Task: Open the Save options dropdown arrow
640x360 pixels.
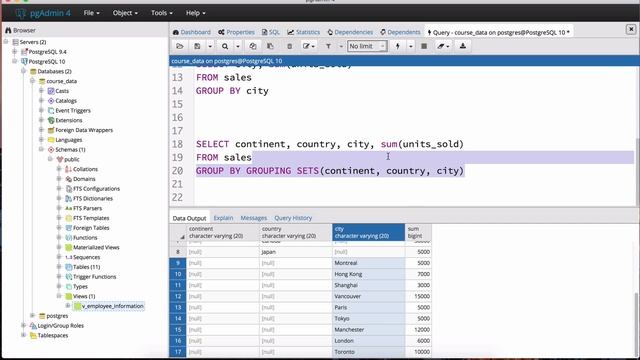Action: pos(210,46)
